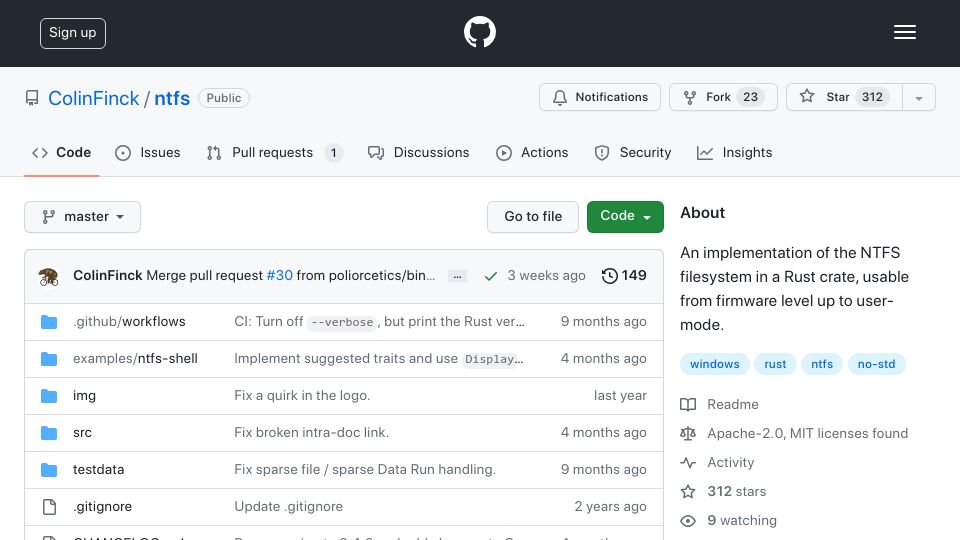The width and height of the screenshot is (960, 540).
Task: Click the Sign up button
Action: click(x=73, y=33)
